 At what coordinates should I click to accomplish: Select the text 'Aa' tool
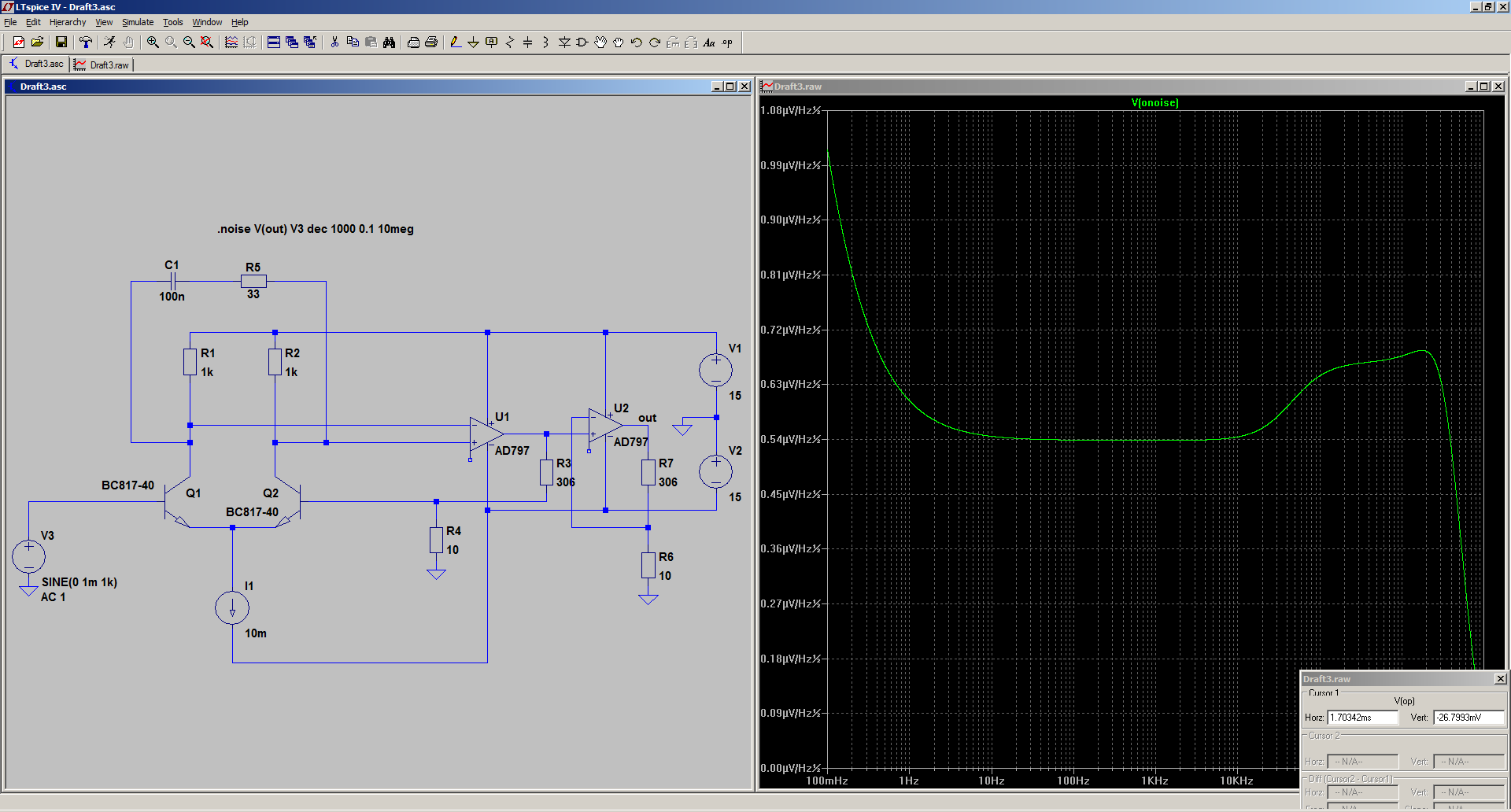click(x=709, y=42)
